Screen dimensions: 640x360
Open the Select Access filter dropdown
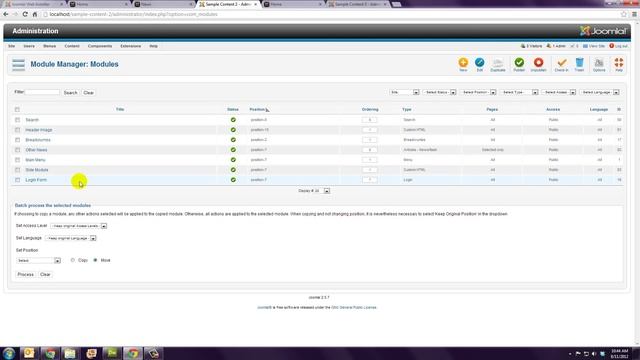[x=559, y=92]
